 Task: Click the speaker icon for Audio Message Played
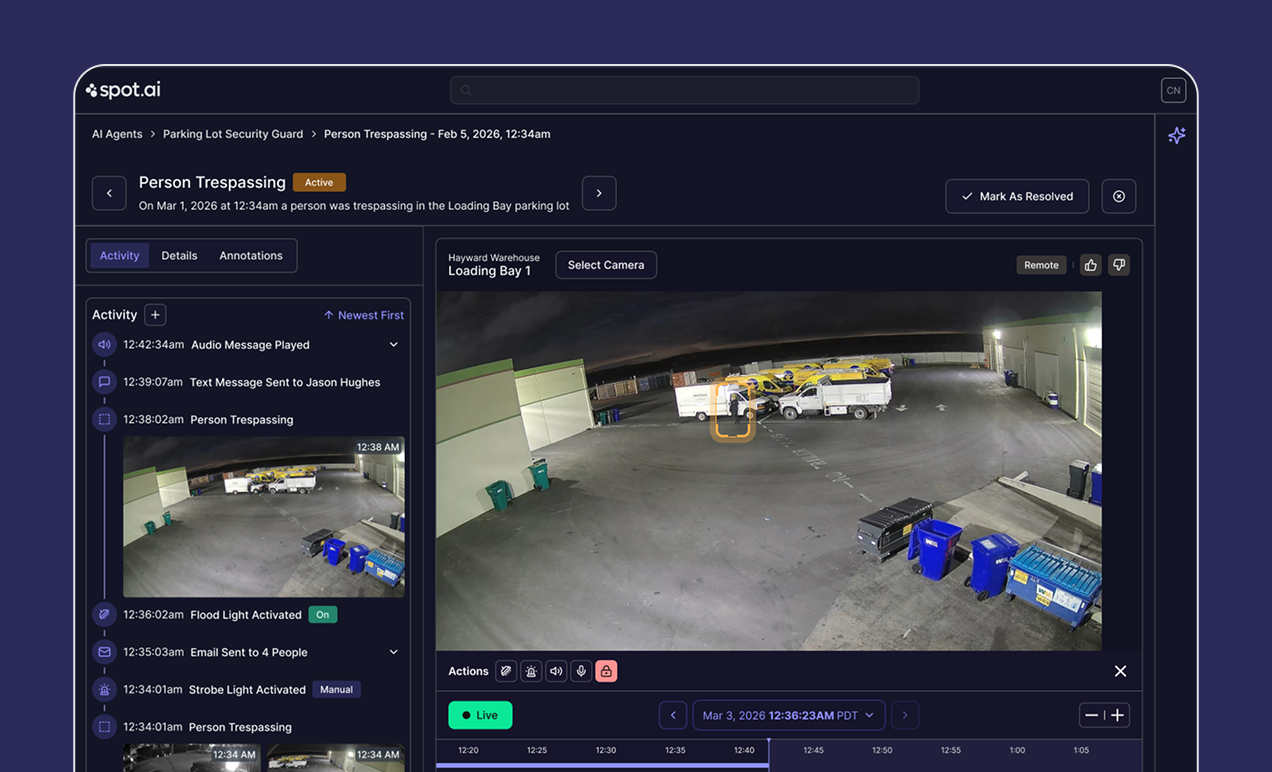point(104,345)
